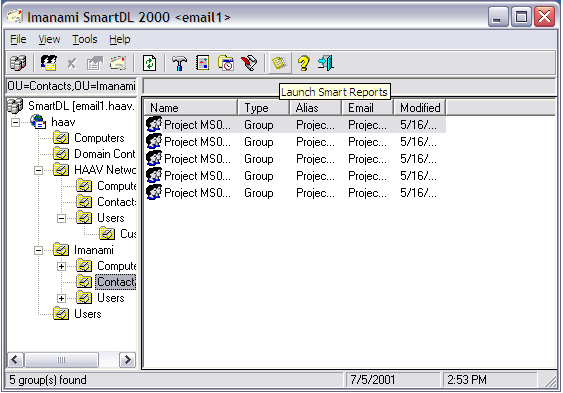The height and width of the screenshot is (393, 563).
Task: Click the folder icon beside Imanami
Action: (x=61, y=250)
